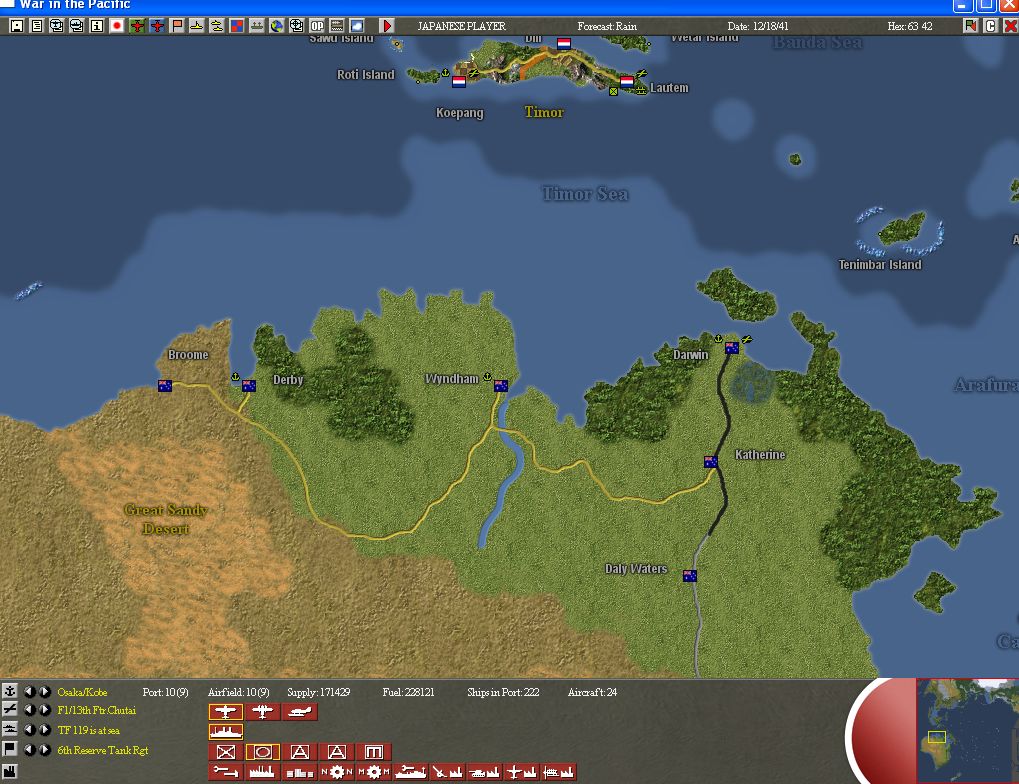This screenshot has width=1019, height=784.
Task: Select the Koepang Dutch flag on Timor
Action: 459,81
